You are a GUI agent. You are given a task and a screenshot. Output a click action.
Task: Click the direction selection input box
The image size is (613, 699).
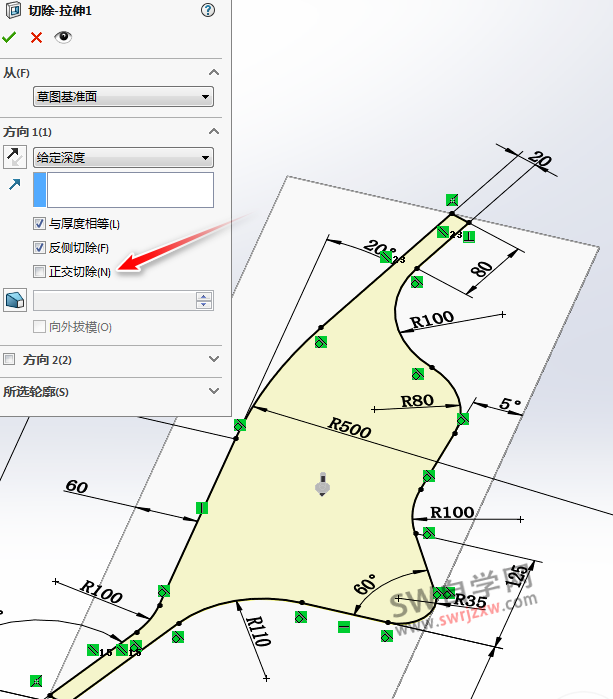tap(129, 189)
